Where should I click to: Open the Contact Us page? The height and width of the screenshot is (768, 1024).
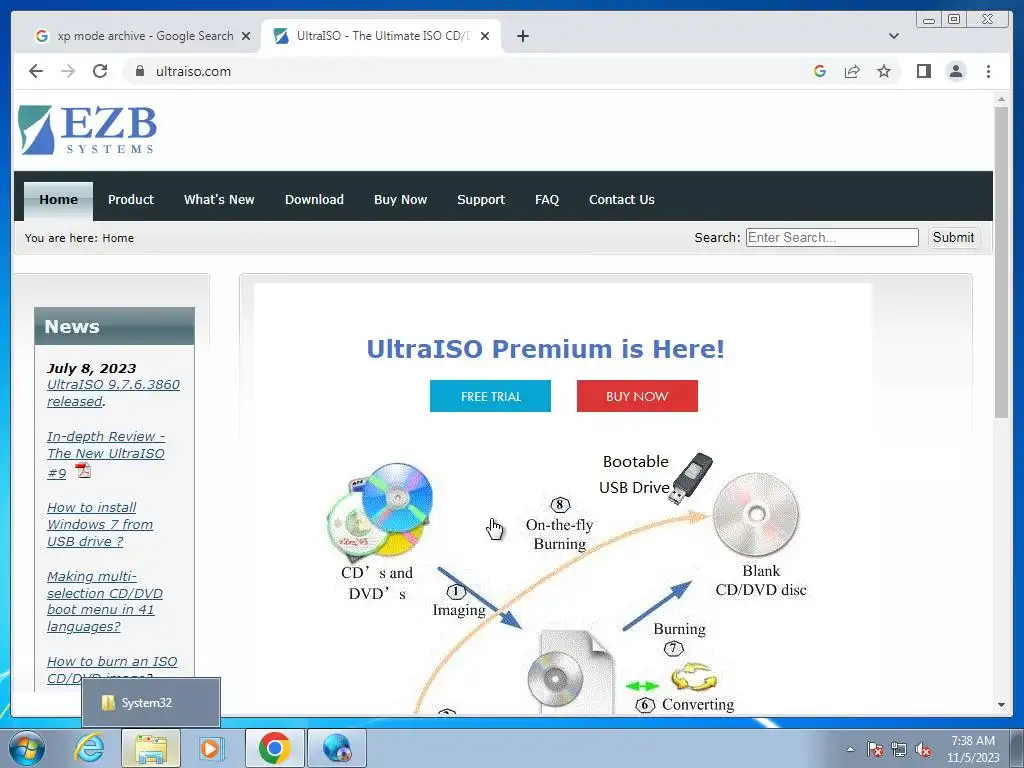click(622, 199)
